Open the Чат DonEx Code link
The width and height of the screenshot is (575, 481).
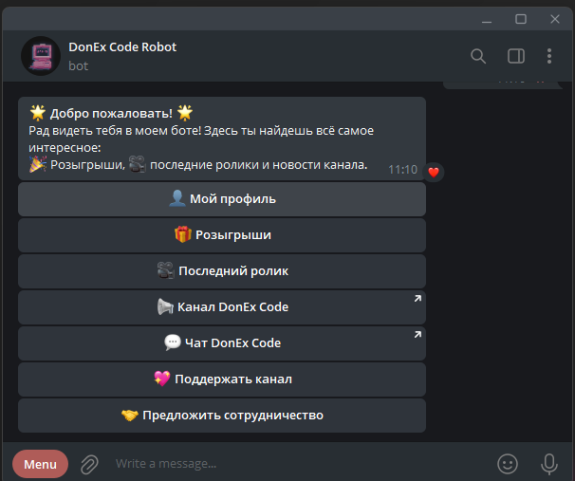(222, 343)
